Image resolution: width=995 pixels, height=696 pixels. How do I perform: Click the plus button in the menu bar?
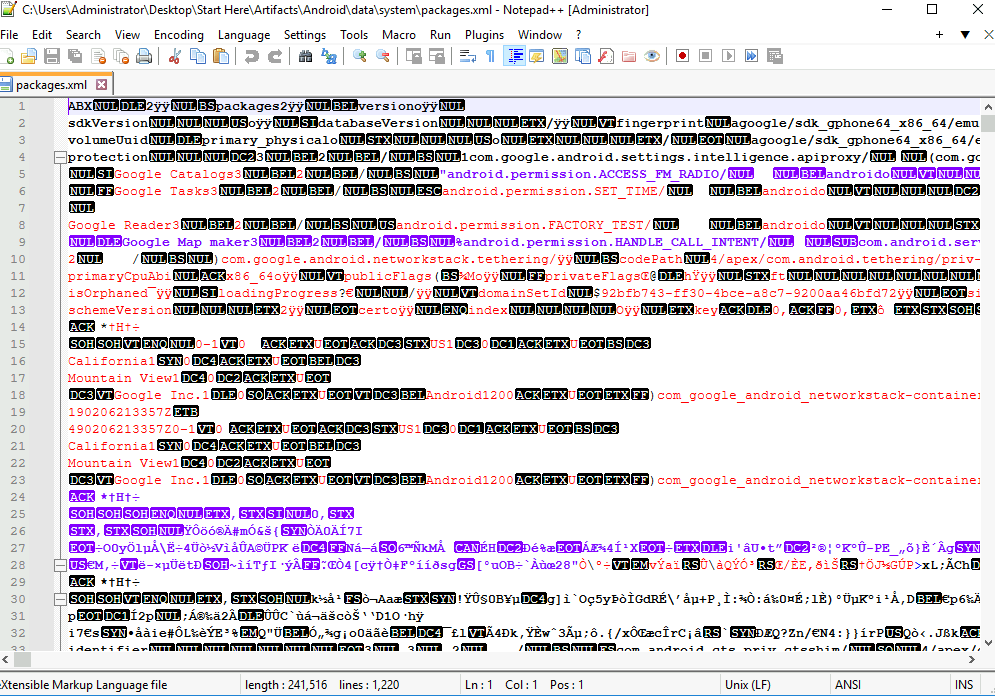pyautogui.click(x=939, y=35)
